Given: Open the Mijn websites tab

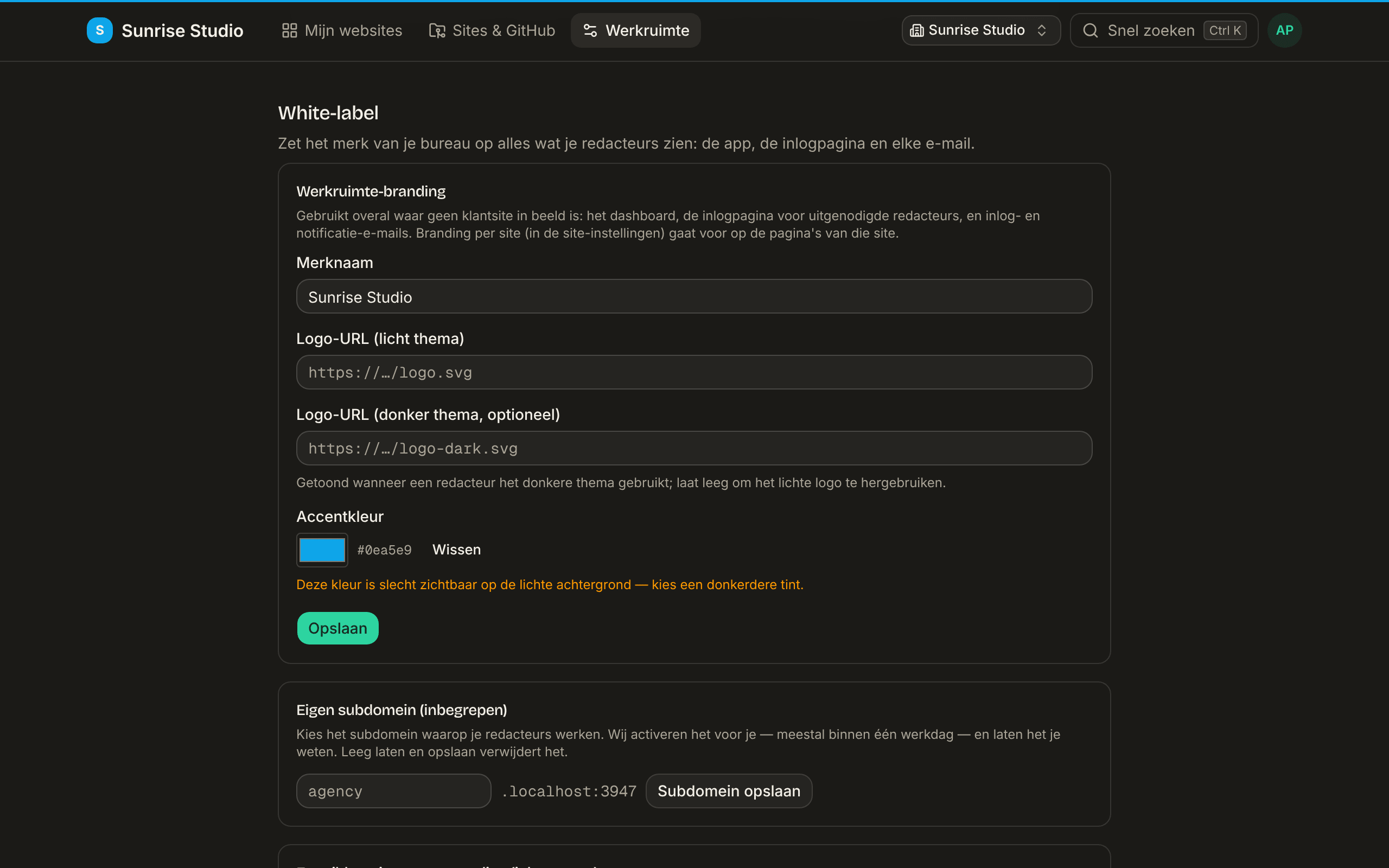Looking at the screenshot, I should tap(342, 30).
